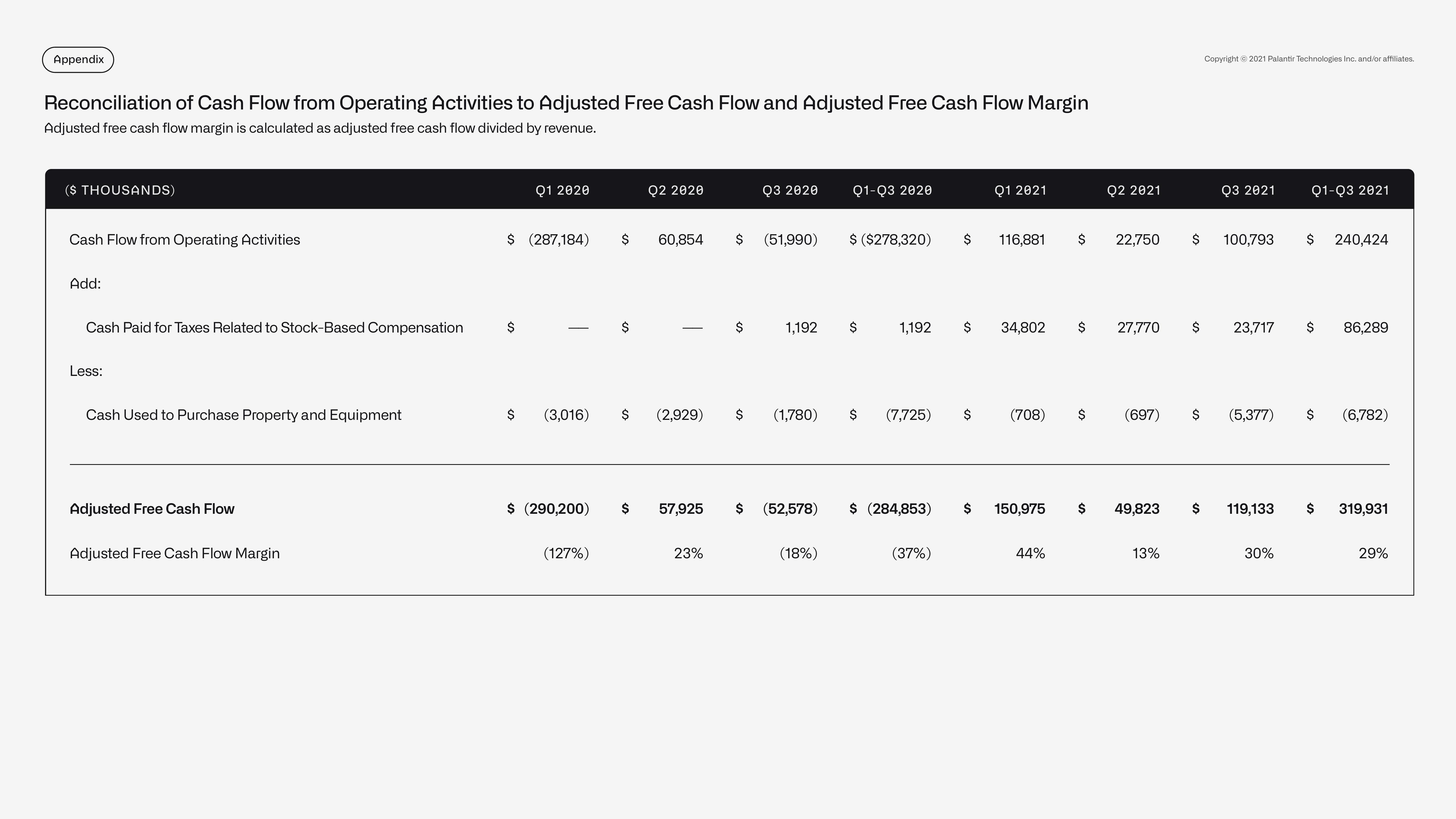
Task: Select Cash Flow from Operating Activities row label
Action: coord(185,240)
